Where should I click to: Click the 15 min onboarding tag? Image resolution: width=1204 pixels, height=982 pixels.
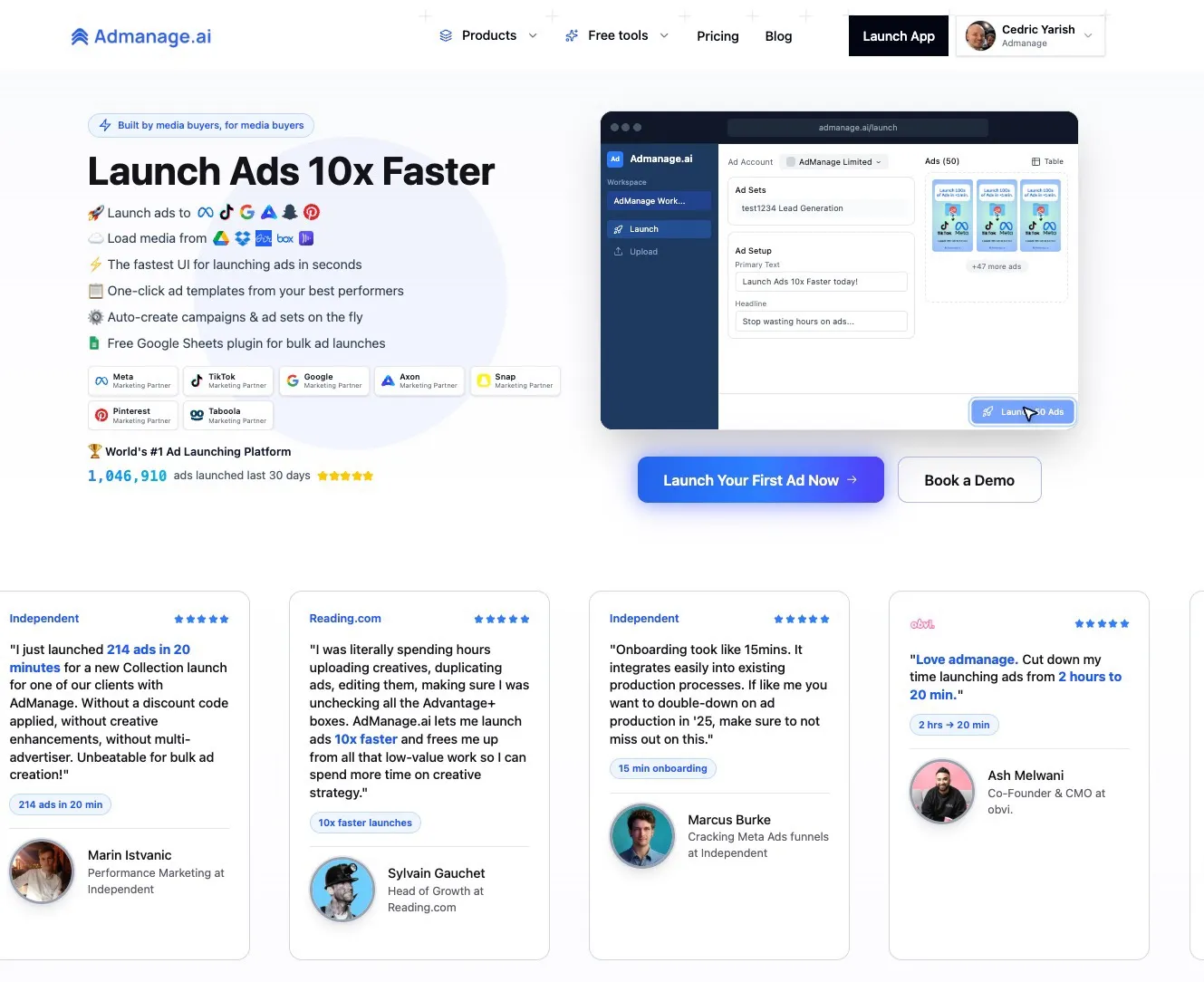(x=662, y=768)
